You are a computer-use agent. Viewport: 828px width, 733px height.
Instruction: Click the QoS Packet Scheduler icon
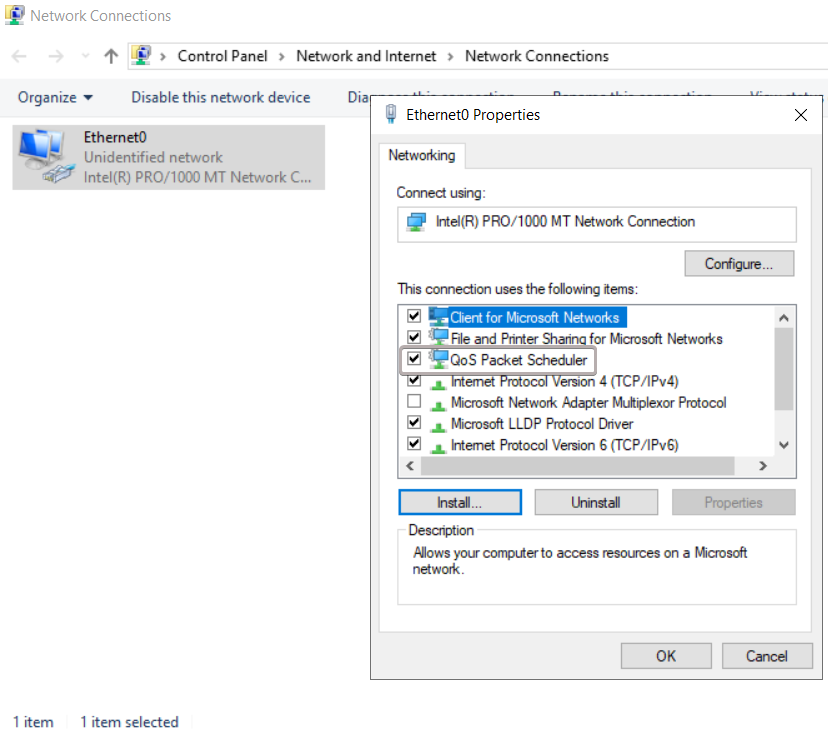click(x=439, y=359)
